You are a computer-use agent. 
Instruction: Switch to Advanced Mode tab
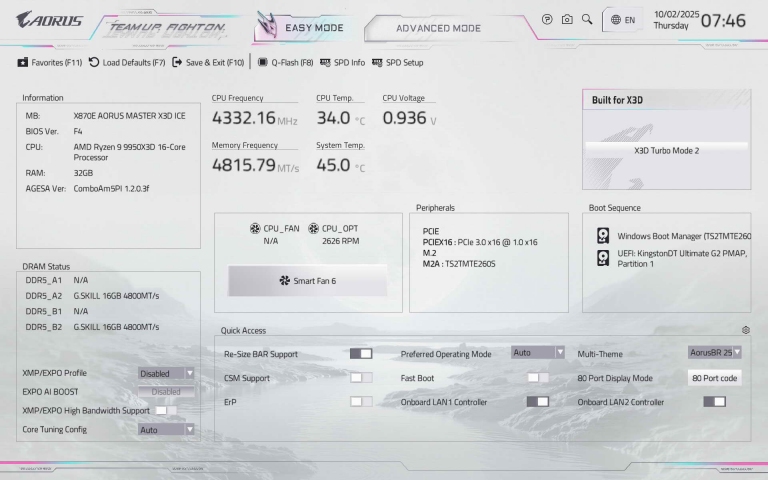[x=438, y=28]
